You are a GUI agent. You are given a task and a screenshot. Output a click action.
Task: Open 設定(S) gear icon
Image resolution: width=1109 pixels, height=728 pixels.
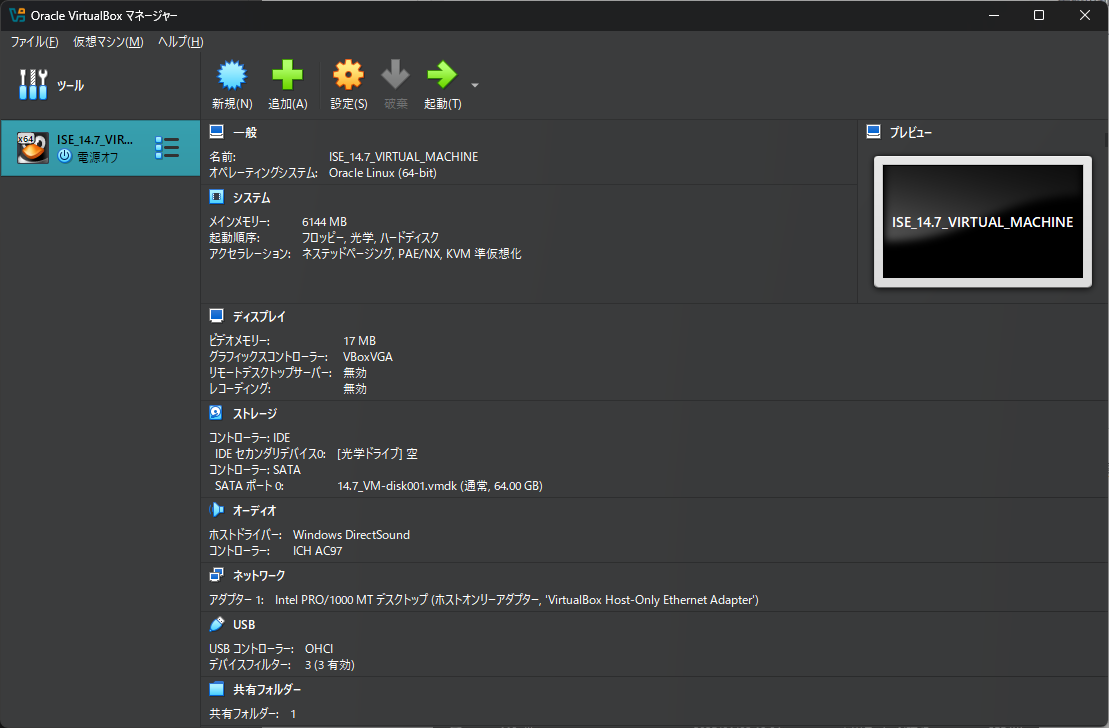pyautogui.click(x=349, y=75)
